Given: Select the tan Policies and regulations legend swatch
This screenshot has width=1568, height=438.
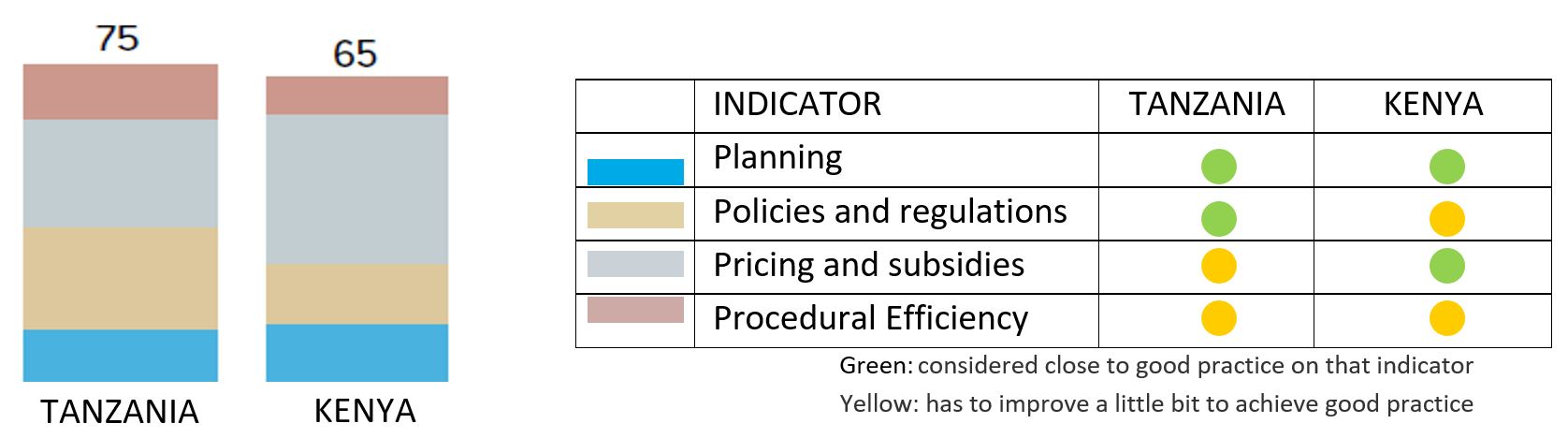Looking at the screenshot, I should click(x=635, y=215).
